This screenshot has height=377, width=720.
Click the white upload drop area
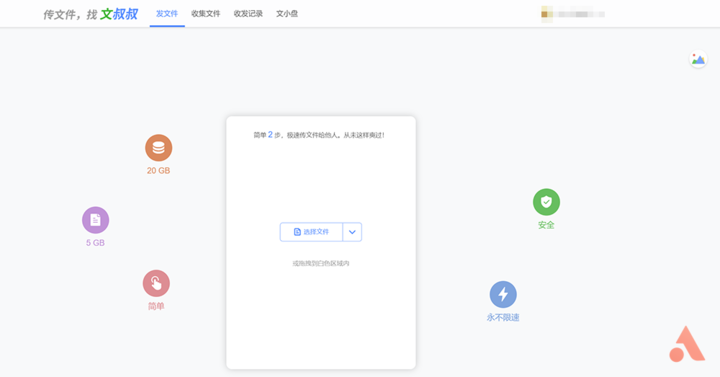click(321, 242)
